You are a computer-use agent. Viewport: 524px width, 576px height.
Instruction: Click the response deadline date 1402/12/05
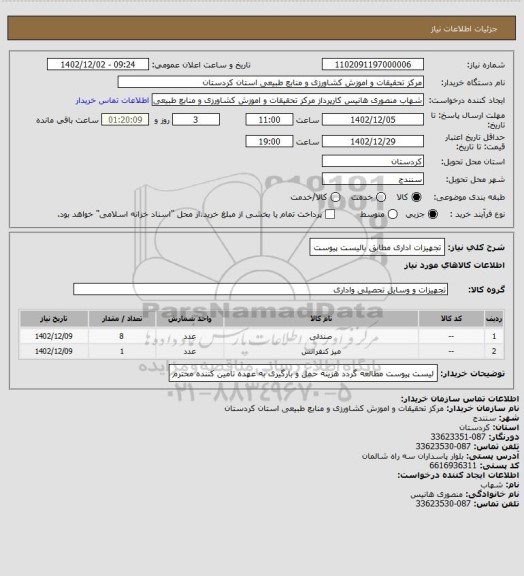(373, 120)
